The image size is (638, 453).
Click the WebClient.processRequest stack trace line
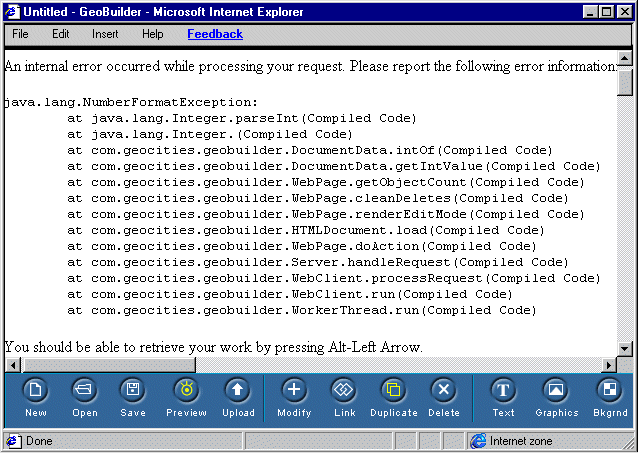click(334, 278)
